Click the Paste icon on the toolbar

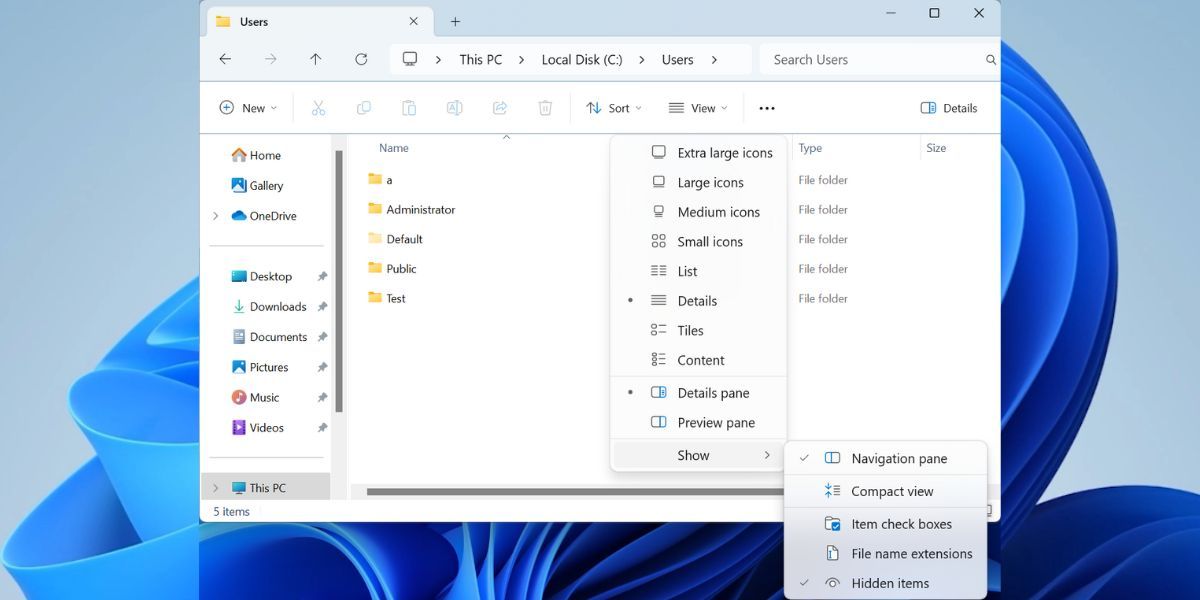[x=409, y=107]
